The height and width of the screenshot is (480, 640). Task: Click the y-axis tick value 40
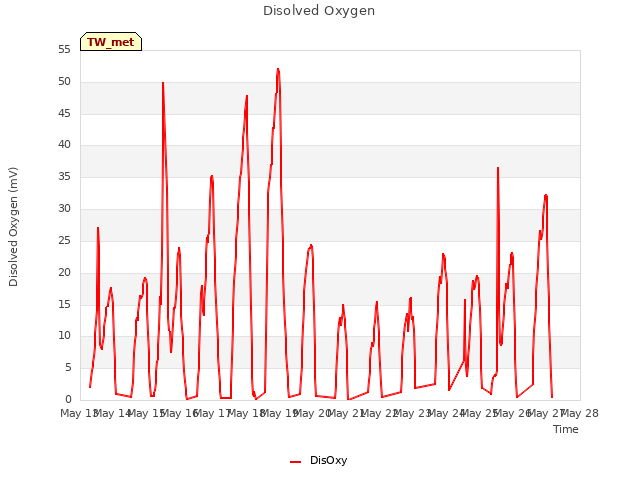point(64,144)
